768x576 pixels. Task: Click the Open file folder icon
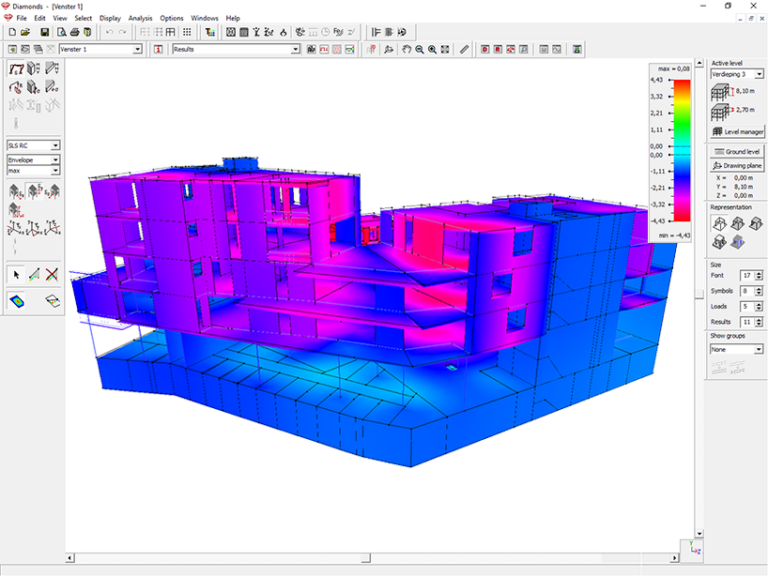(26, 32)
